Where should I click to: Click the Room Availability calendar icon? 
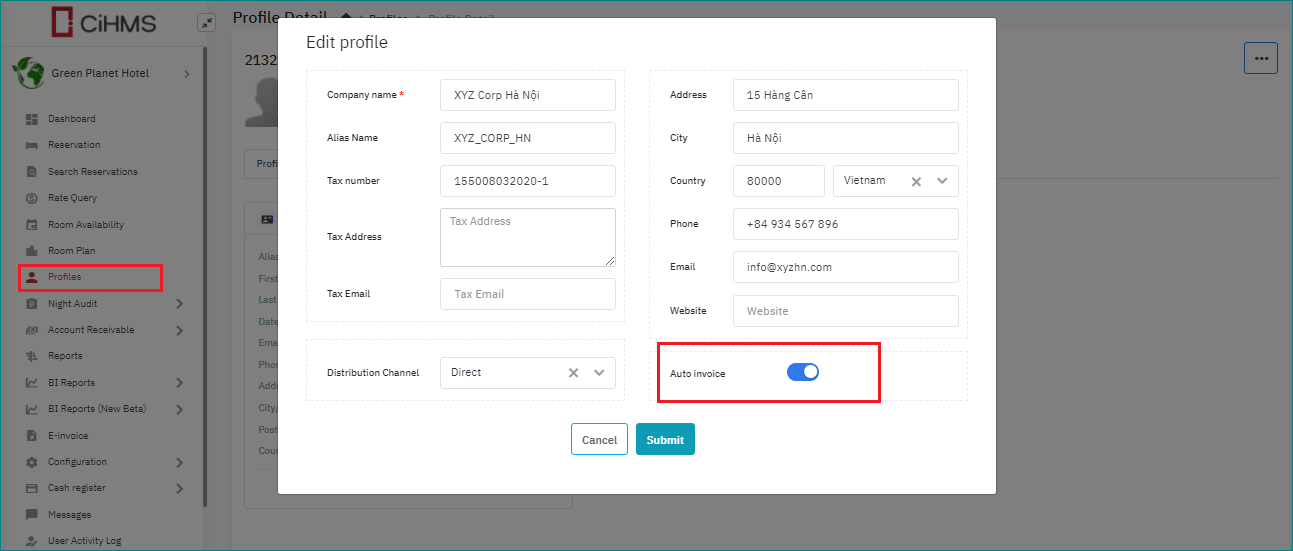pos(31,225)
